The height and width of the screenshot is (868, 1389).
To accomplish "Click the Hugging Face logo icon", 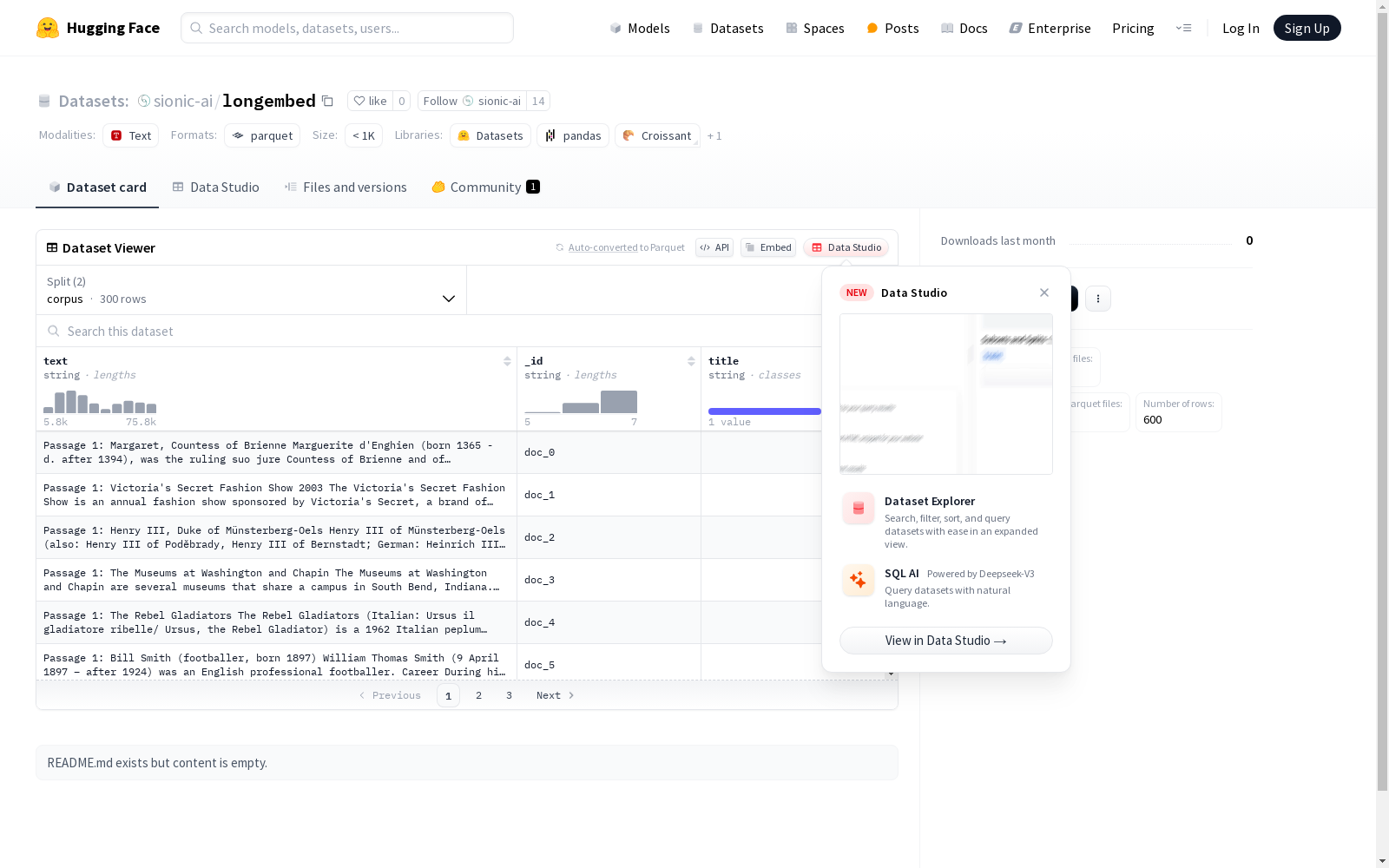I will (x=48, y=28).
